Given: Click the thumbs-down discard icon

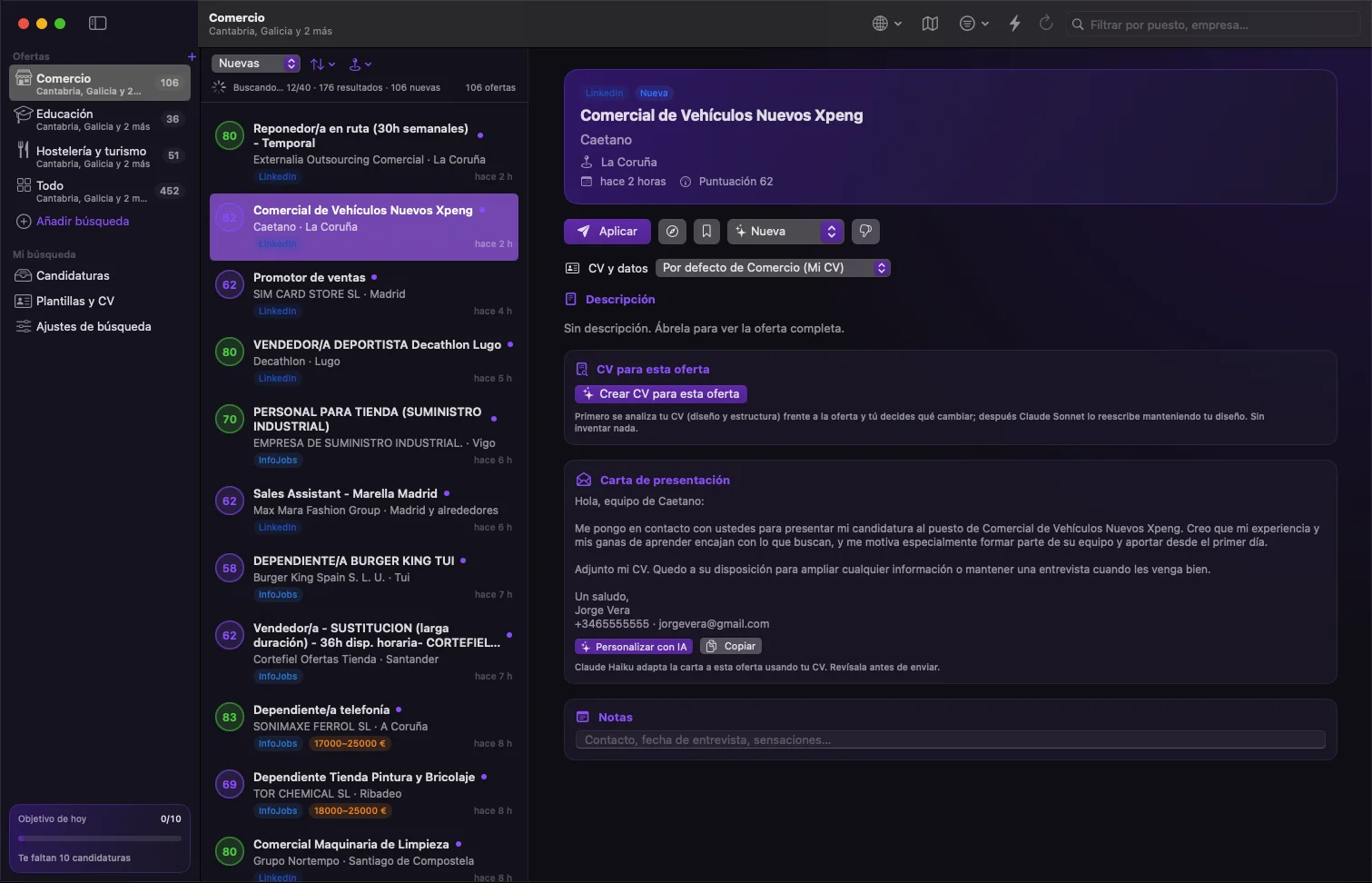Looking at the screenshot, I should [865, 232].
